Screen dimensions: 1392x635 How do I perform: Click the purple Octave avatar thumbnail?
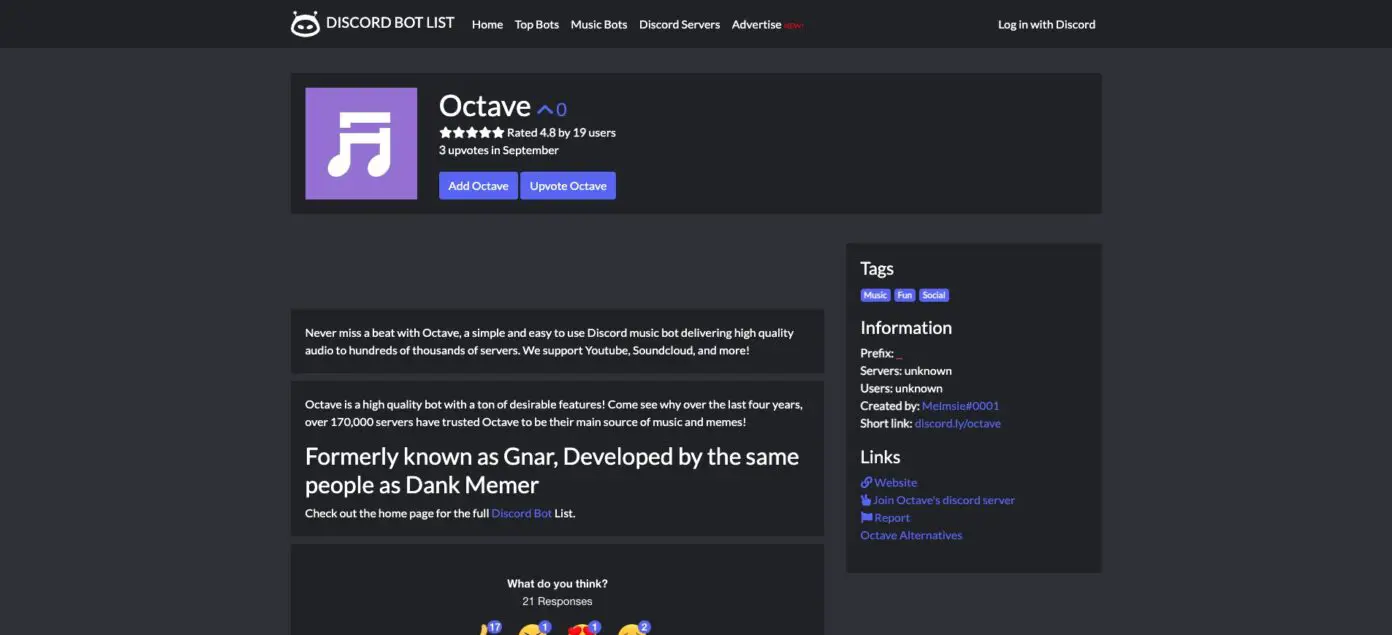tap(361, 143)
